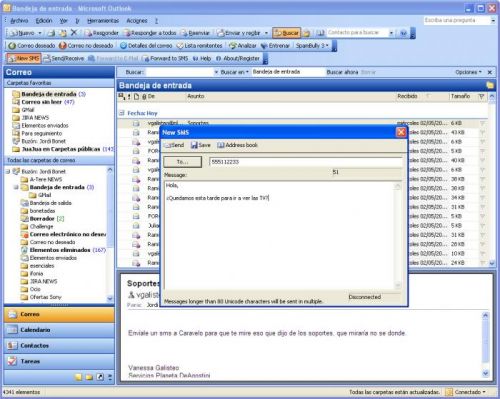This screenshot has width=500, height=399.
Task: Save the SMS draft
Action: (x=201, y=145)
